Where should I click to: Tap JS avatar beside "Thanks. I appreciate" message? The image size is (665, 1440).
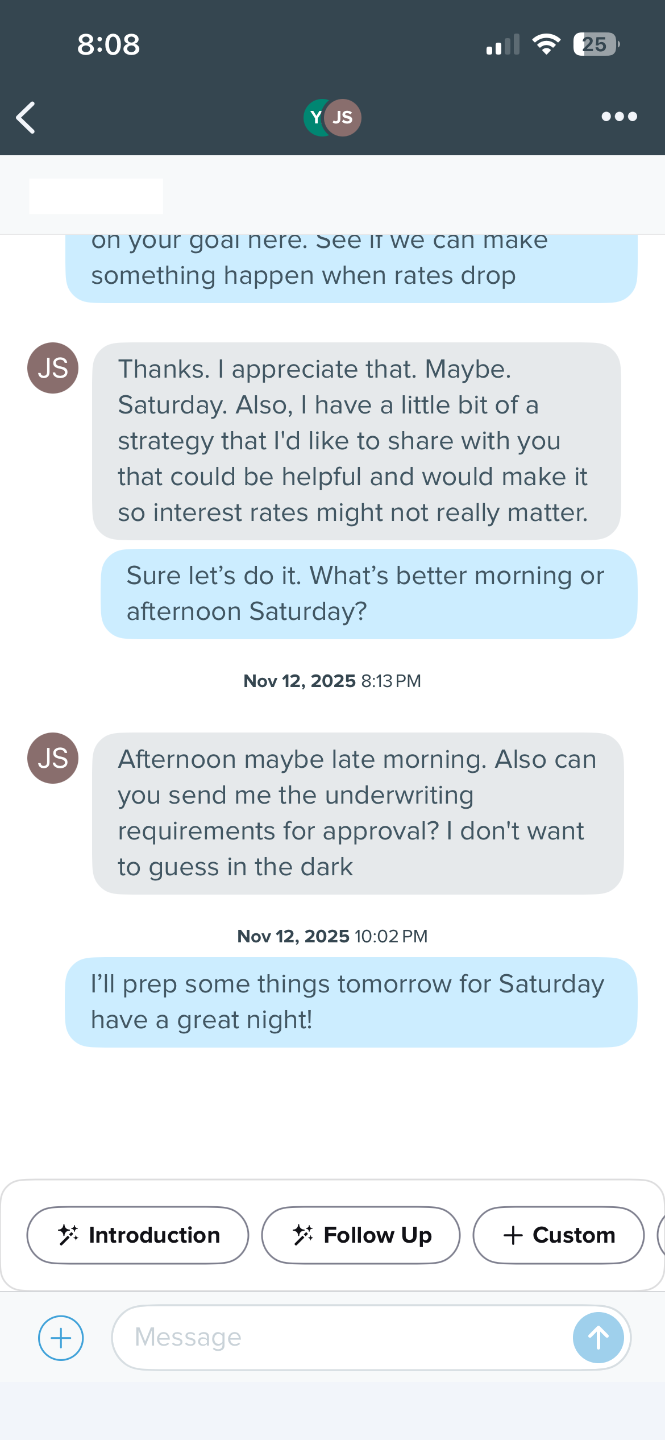(53, 368)
